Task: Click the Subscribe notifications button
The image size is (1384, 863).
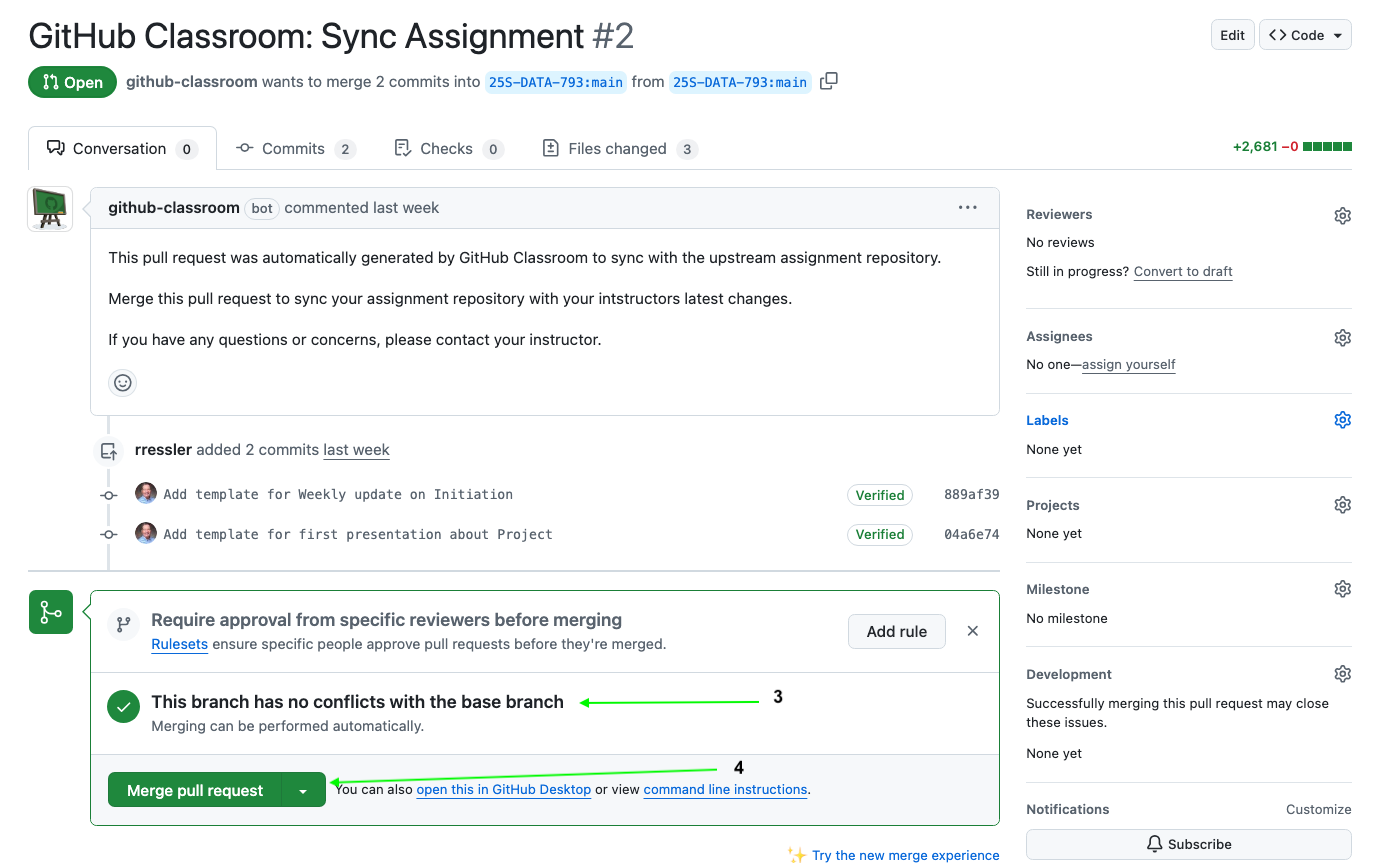Action: click(1189, 844)
